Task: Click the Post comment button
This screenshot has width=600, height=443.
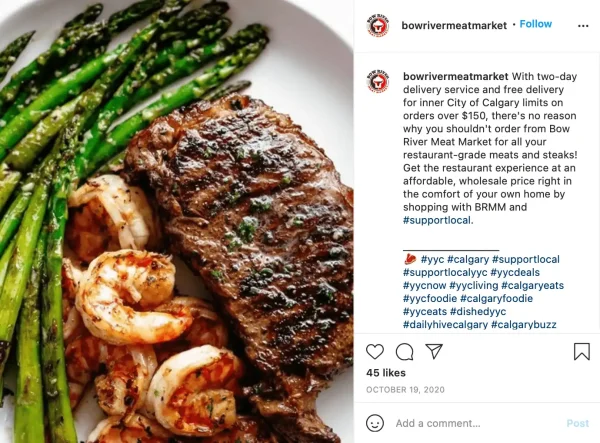Action: click(x=577, y=423)
